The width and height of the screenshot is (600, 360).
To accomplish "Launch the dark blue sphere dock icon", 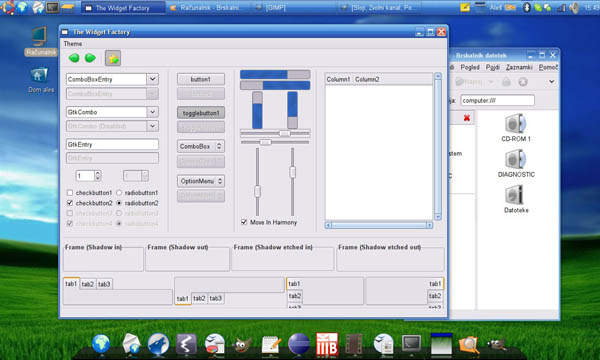I will point(299,344).
